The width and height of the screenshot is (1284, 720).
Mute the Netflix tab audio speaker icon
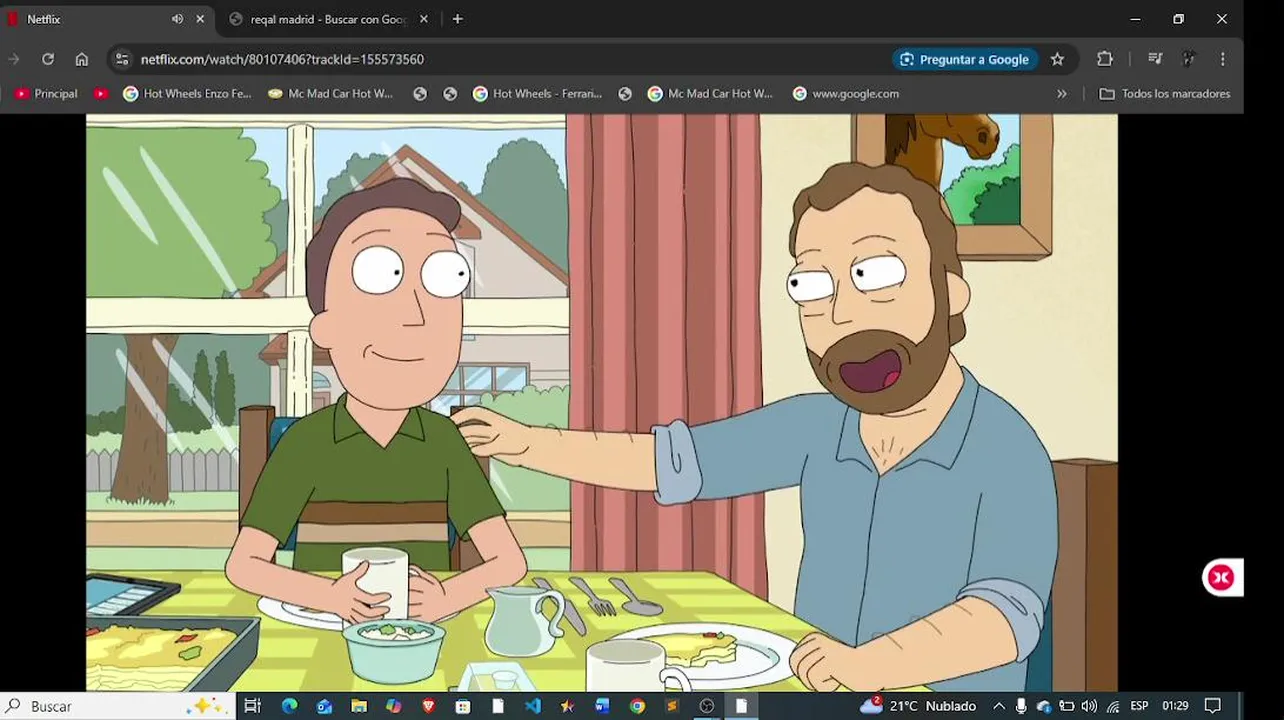click(177, 19)
